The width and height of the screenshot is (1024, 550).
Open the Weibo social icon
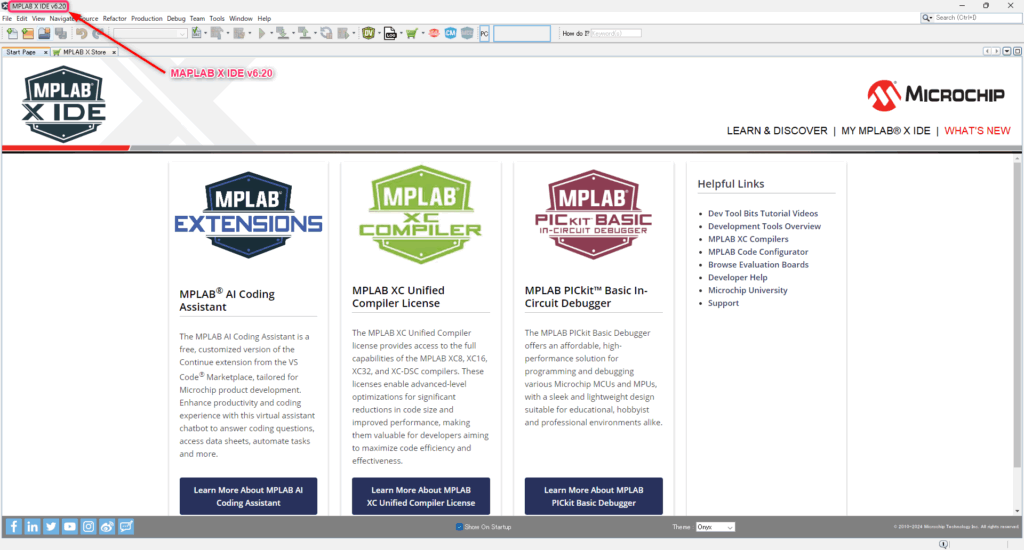(x=107, y=526)
